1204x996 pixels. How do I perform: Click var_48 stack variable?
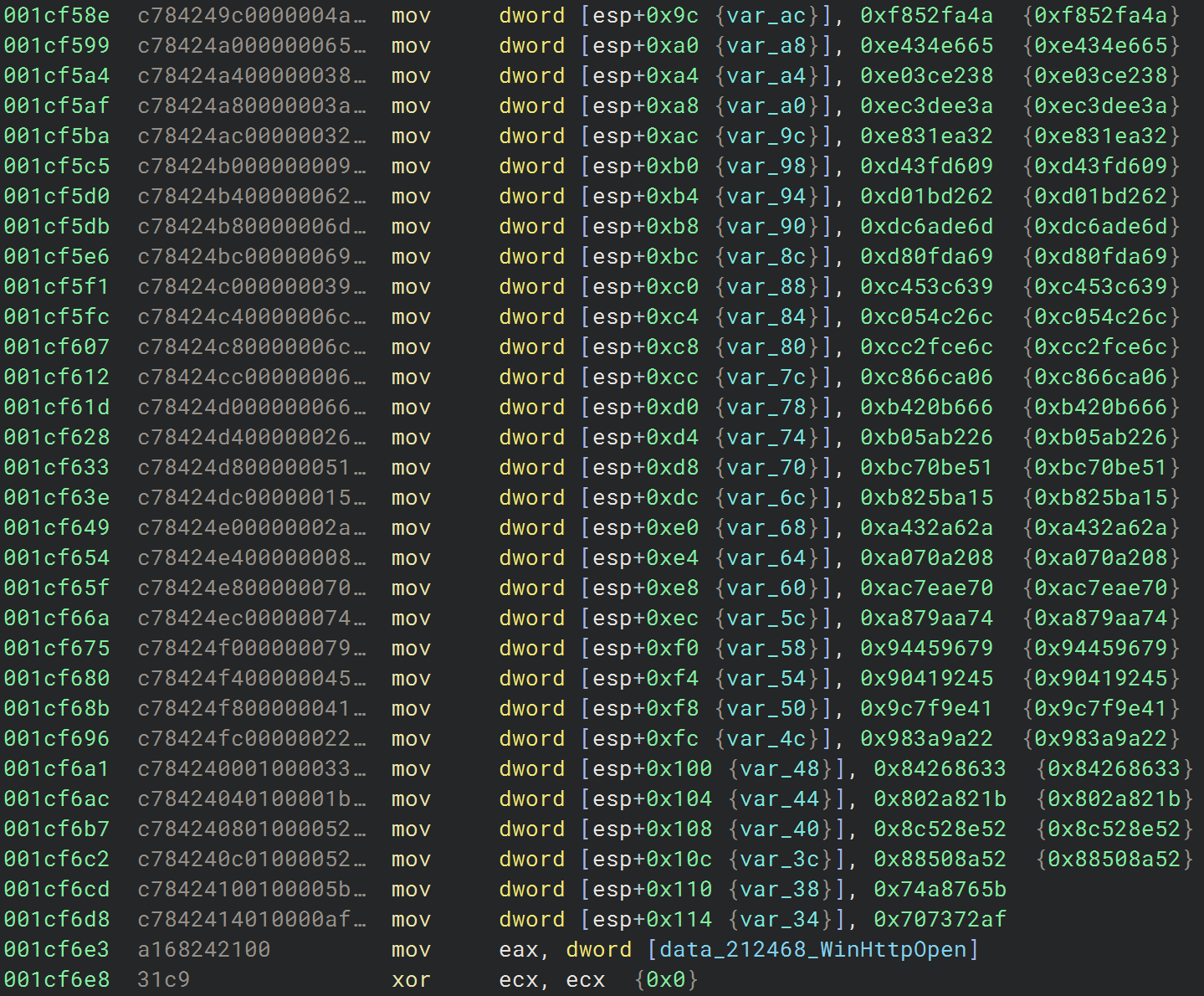tap(780, 768)
